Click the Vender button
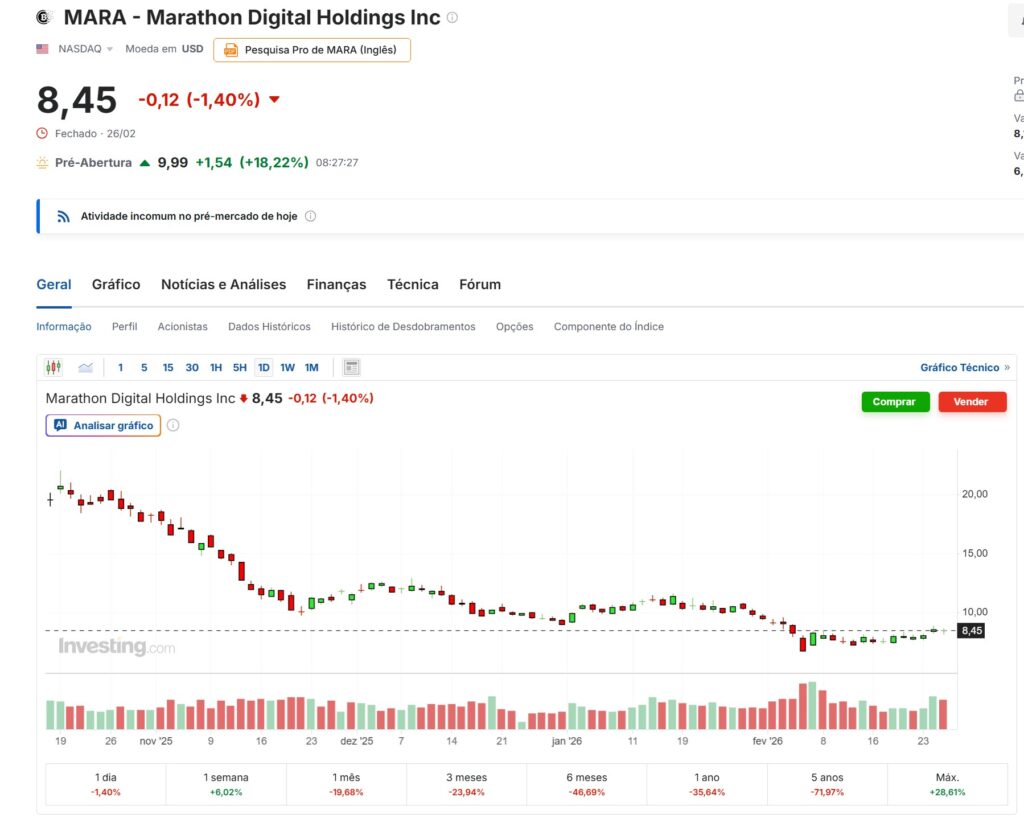The height and width of the screenshot is (822, 1024). click(x=972, y=402)
